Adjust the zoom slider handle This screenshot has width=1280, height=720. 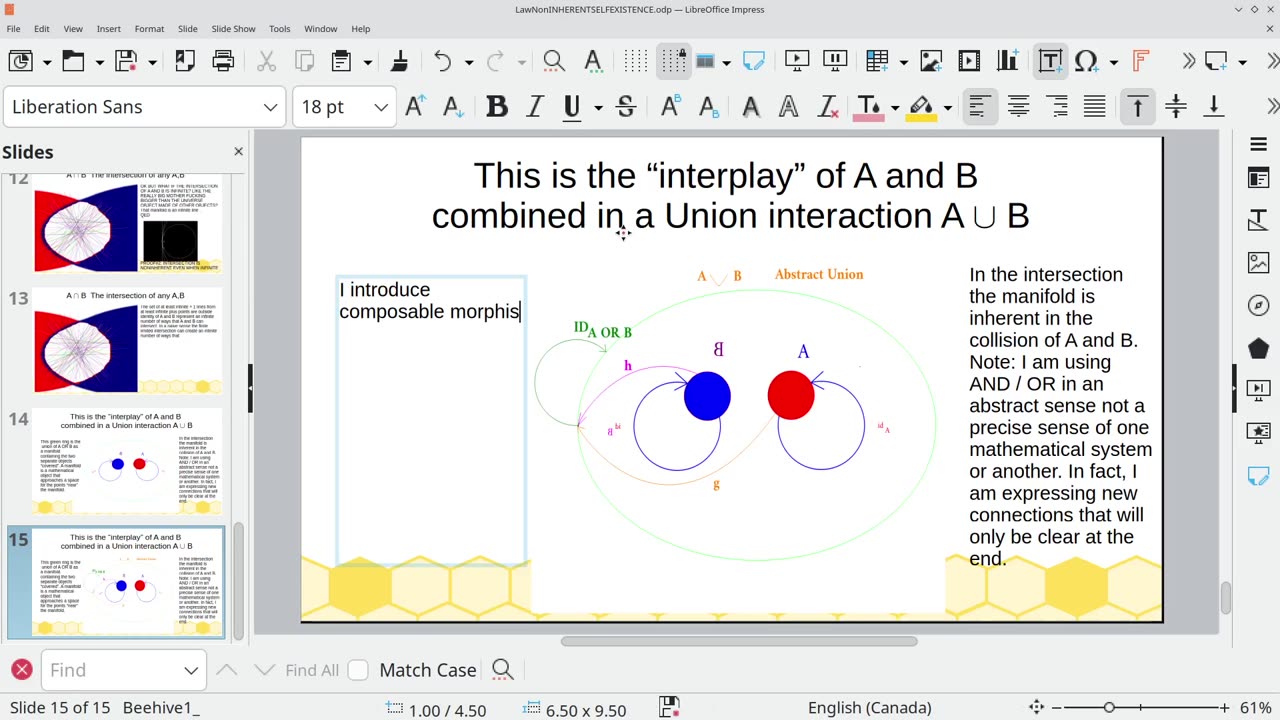[x=1108, y=708]
